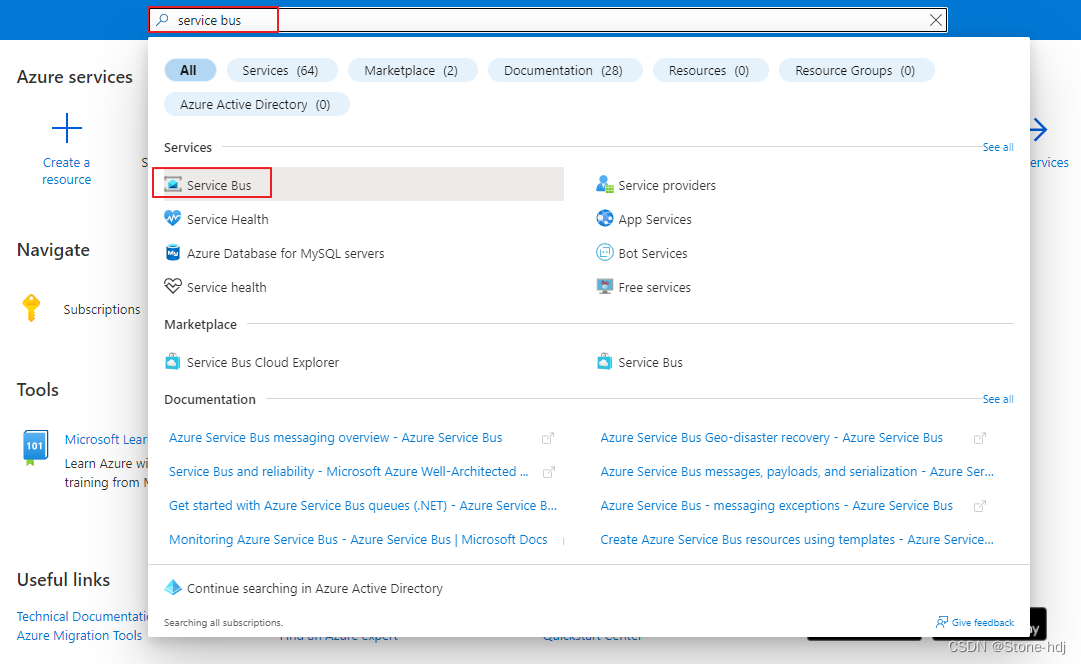
Task: Click the Microsoft Learn 101 icon
Action: click(35, 447)
